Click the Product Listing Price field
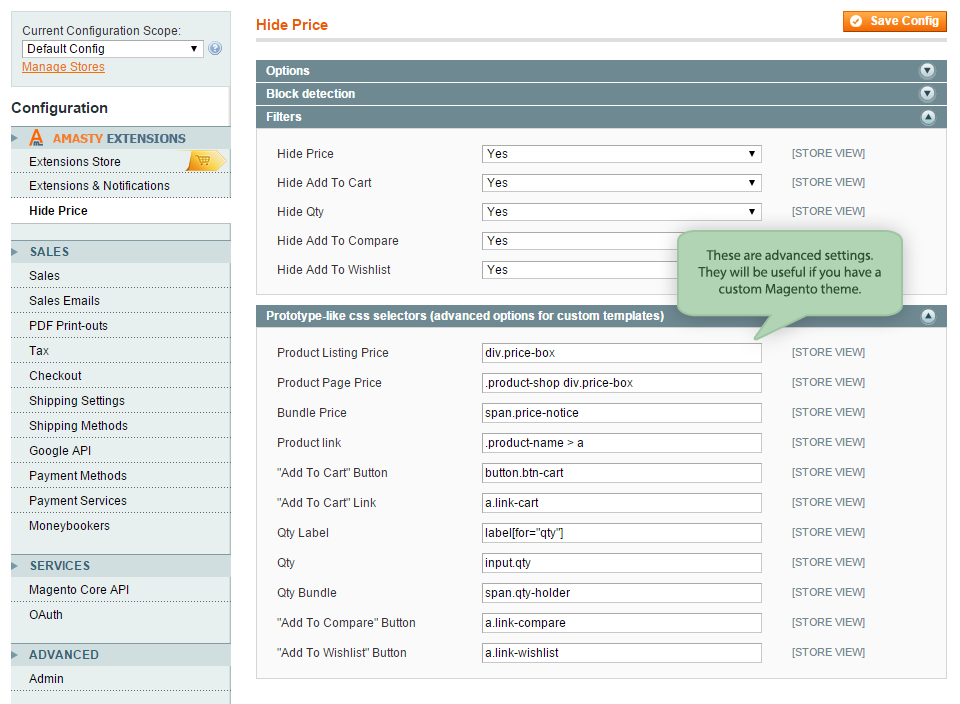 (x=621, y=353)
